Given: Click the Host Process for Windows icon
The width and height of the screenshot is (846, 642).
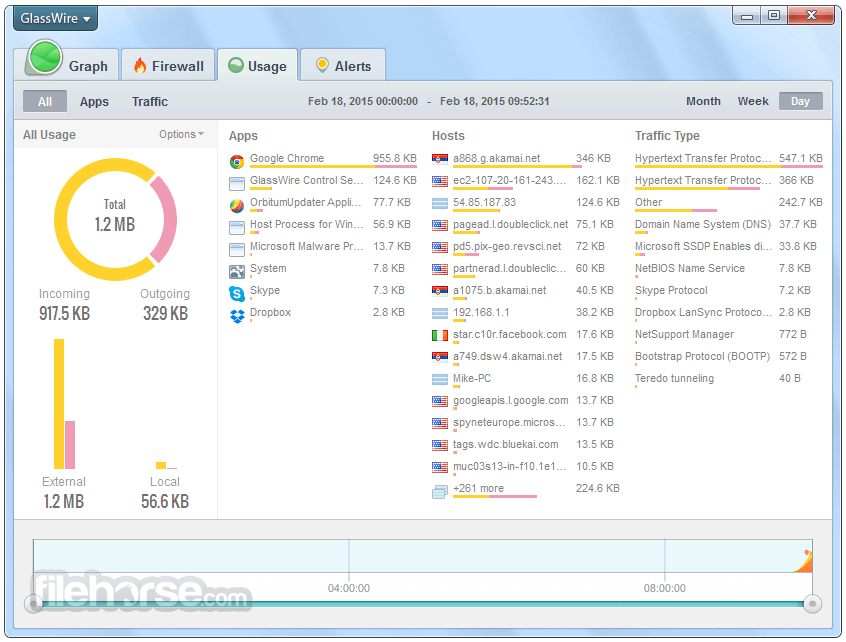Looking at the screenshot, I should click(x=237, y=228).
